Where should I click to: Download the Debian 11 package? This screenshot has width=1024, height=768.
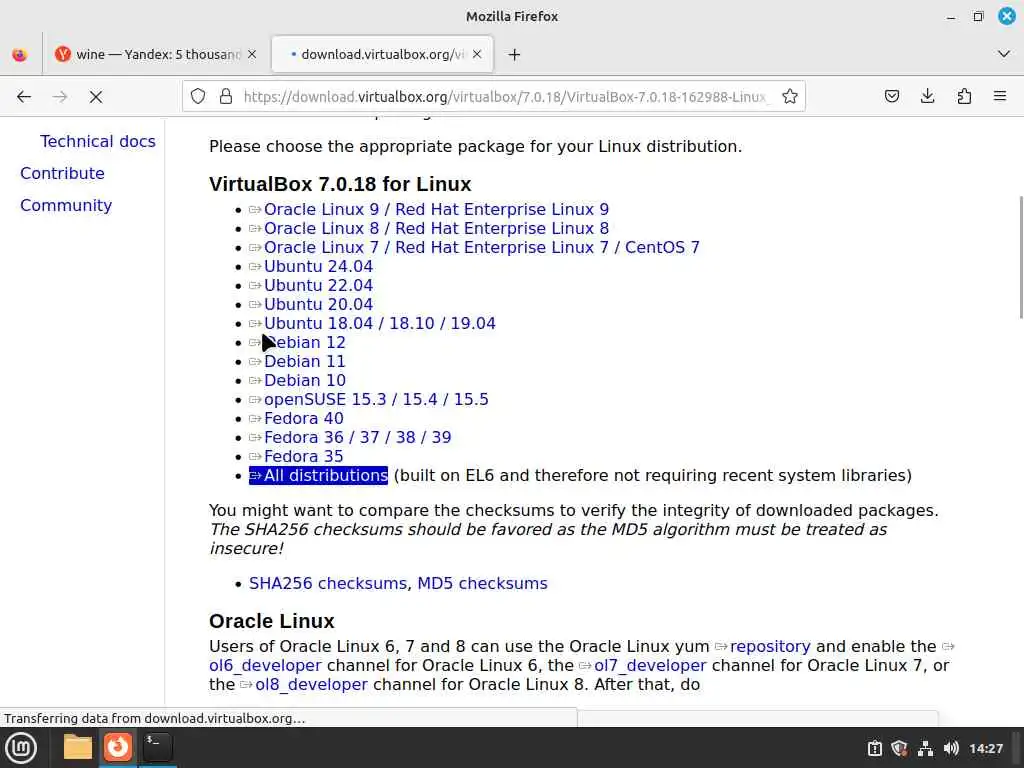304,361
